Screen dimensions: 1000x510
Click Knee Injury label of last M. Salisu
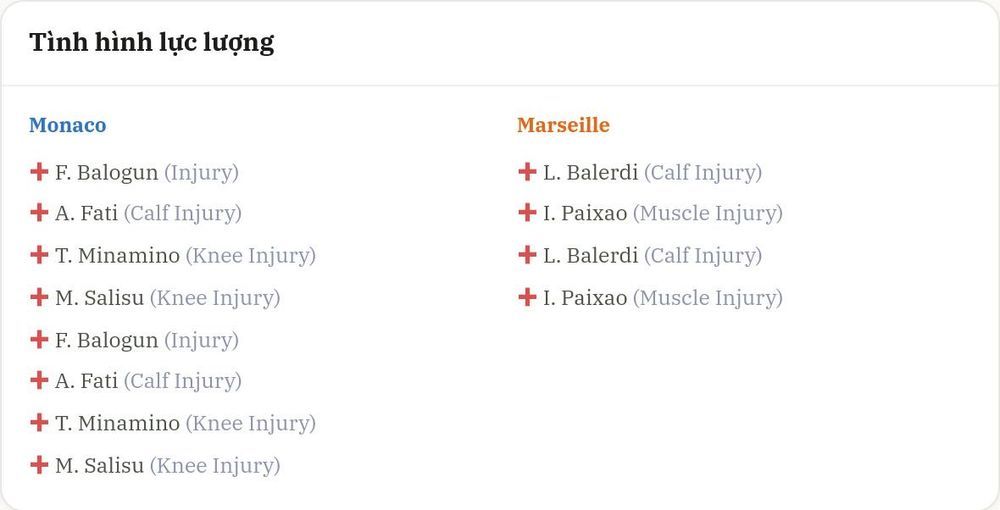[215, 466]
